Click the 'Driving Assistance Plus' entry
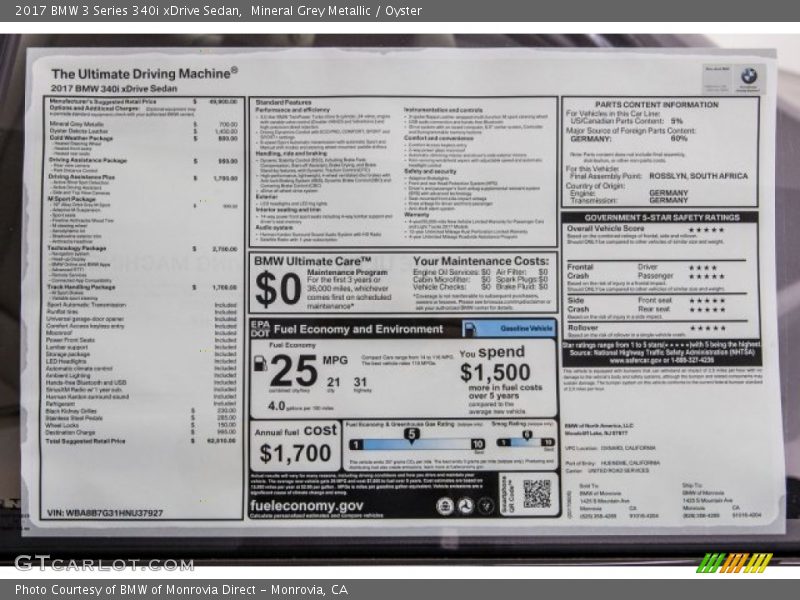Viewport: 800px width, 600px height. 143,178
